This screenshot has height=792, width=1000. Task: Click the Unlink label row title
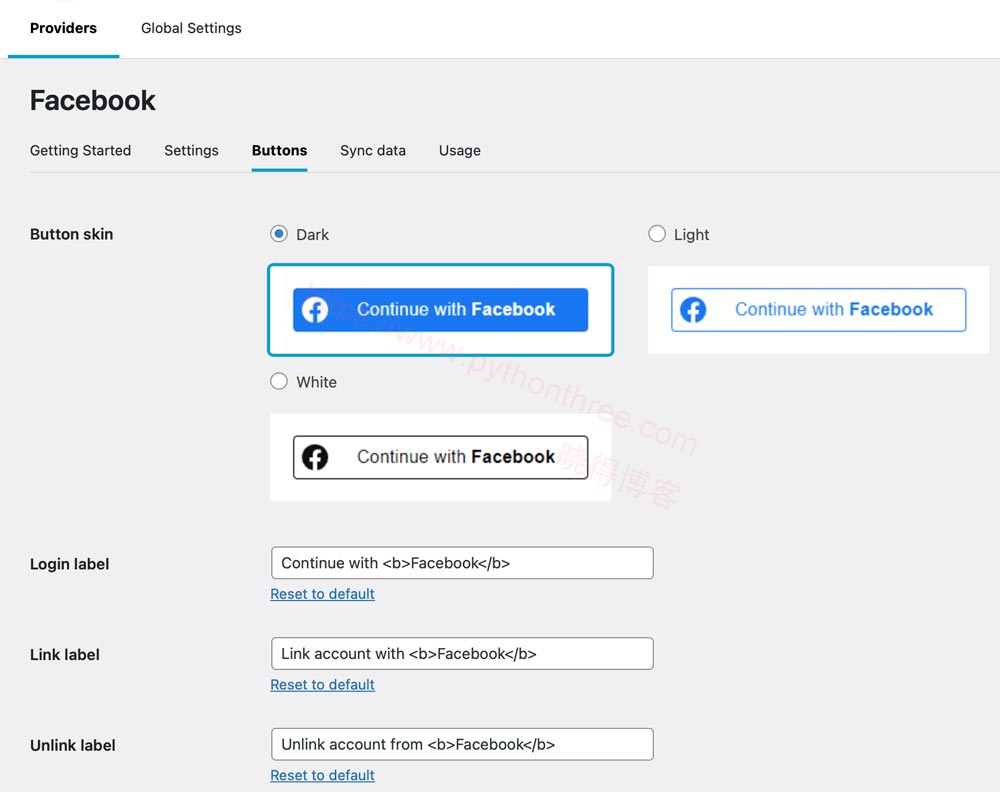pos(73,745)
